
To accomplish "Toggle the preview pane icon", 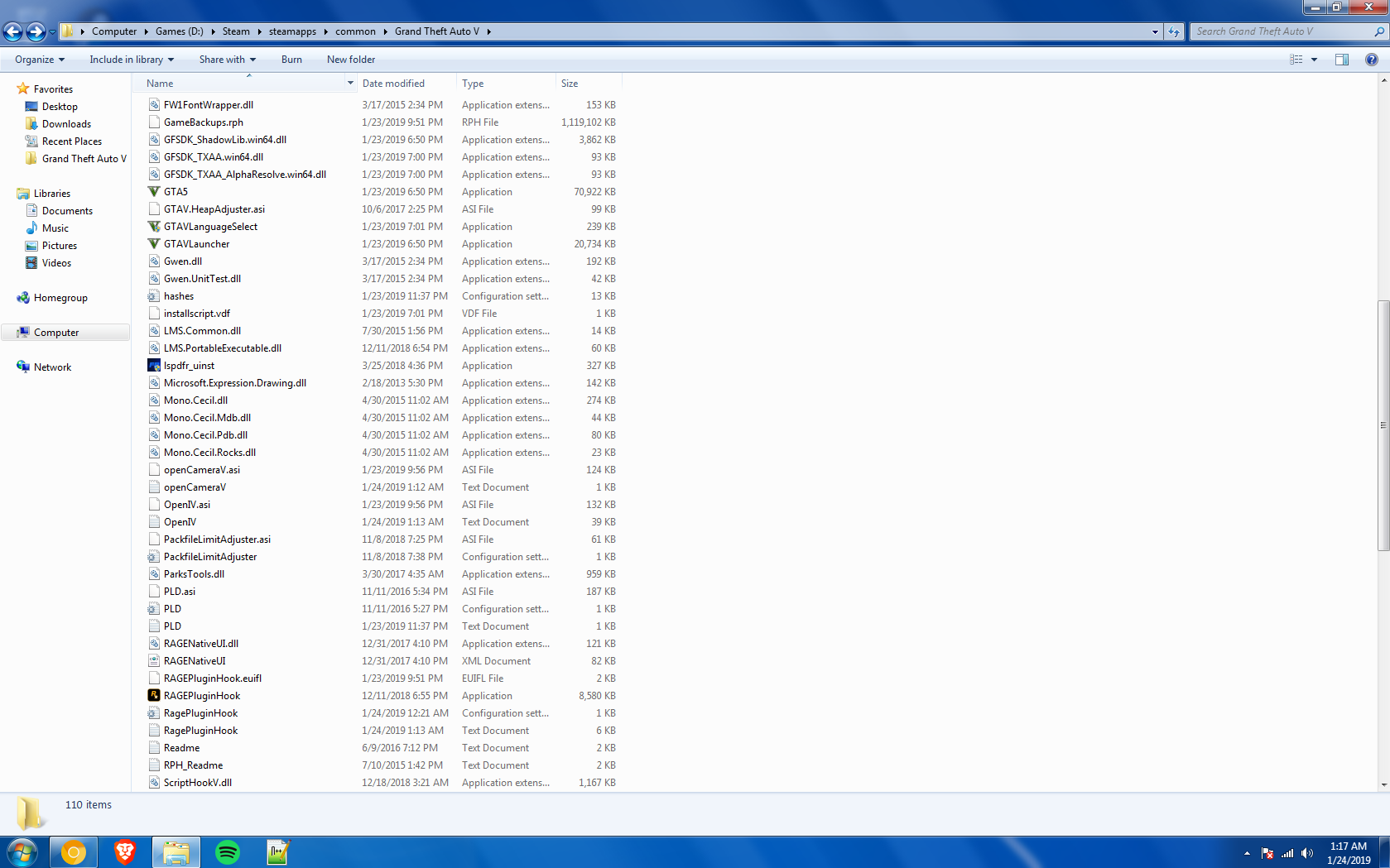I will (1342, 60).
